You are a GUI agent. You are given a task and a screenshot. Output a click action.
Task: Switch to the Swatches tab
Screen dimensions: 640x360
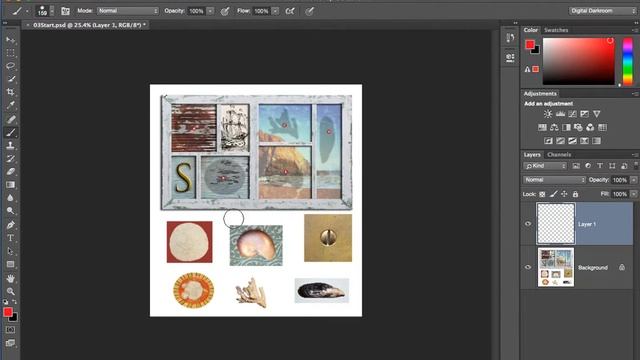point(556,30)
